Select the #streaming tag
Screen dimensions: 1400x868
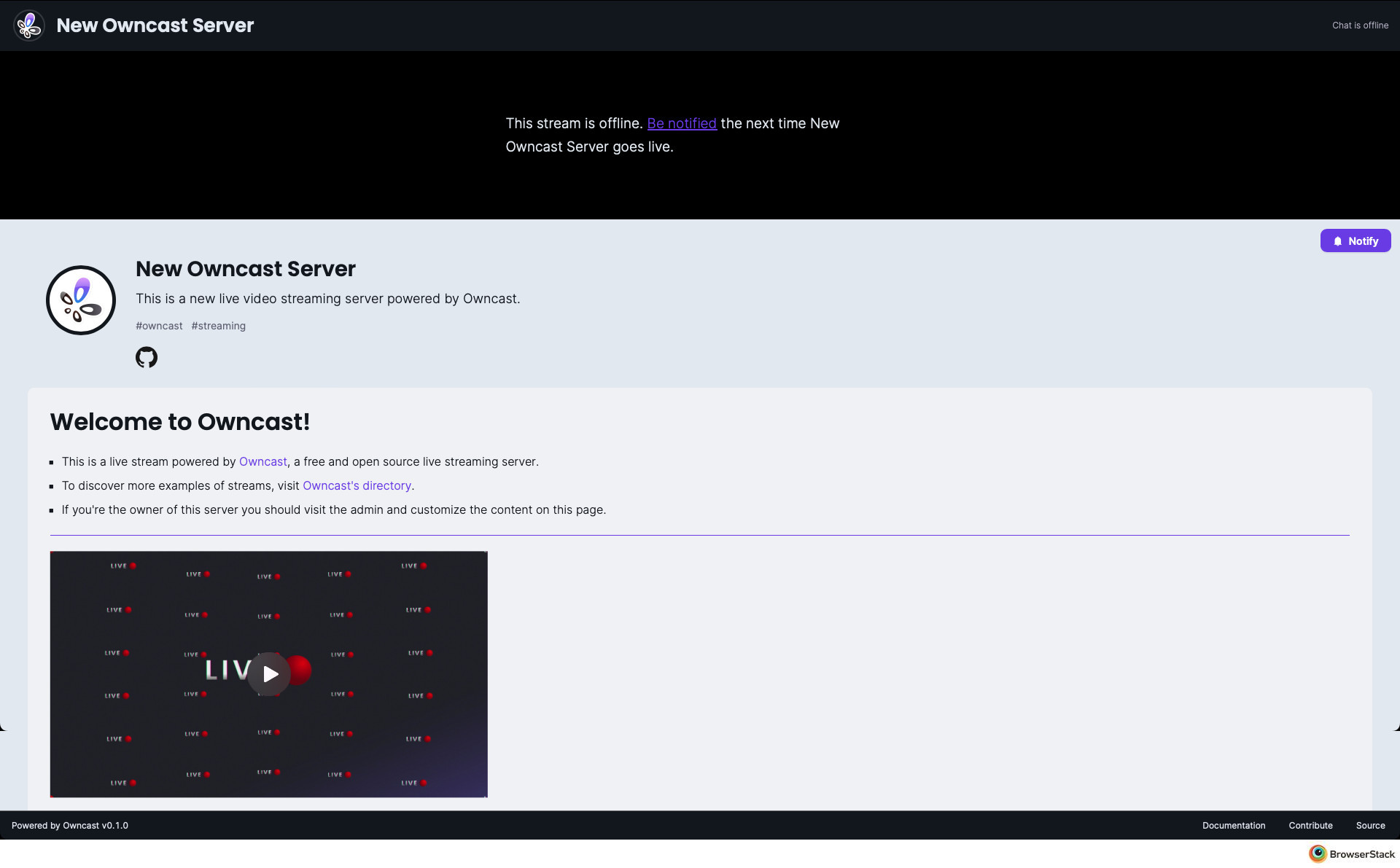(x=219, y=326)
